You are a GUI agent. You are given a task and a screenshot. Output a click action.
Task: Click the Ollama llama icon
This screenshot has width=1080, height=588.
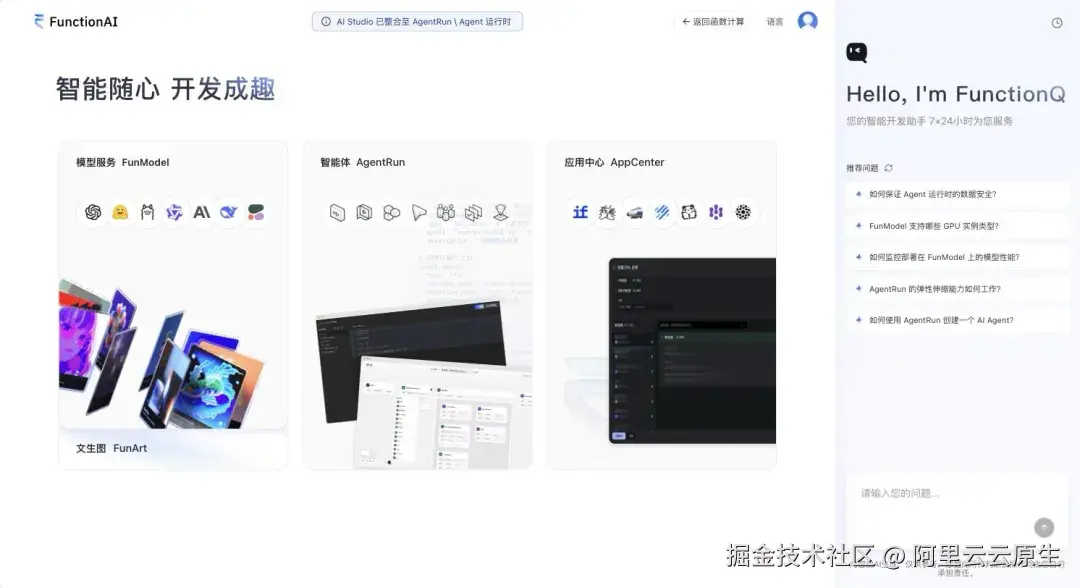tap(147, 212)
